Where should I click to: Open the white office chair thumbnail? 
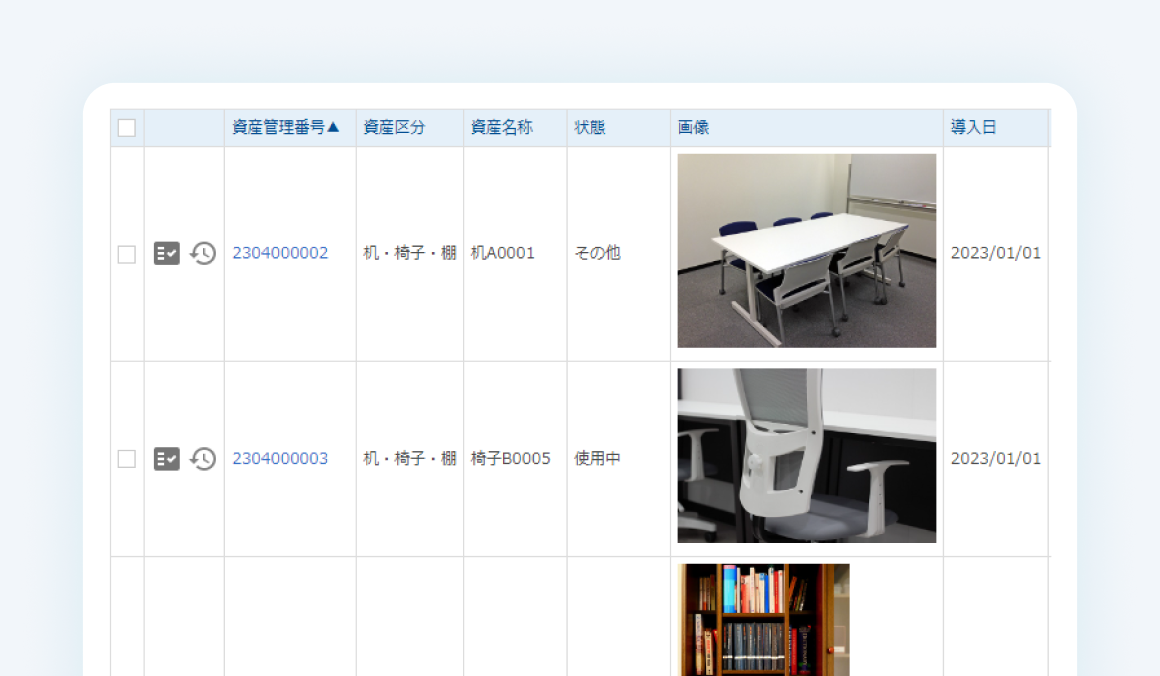[806, 456]
